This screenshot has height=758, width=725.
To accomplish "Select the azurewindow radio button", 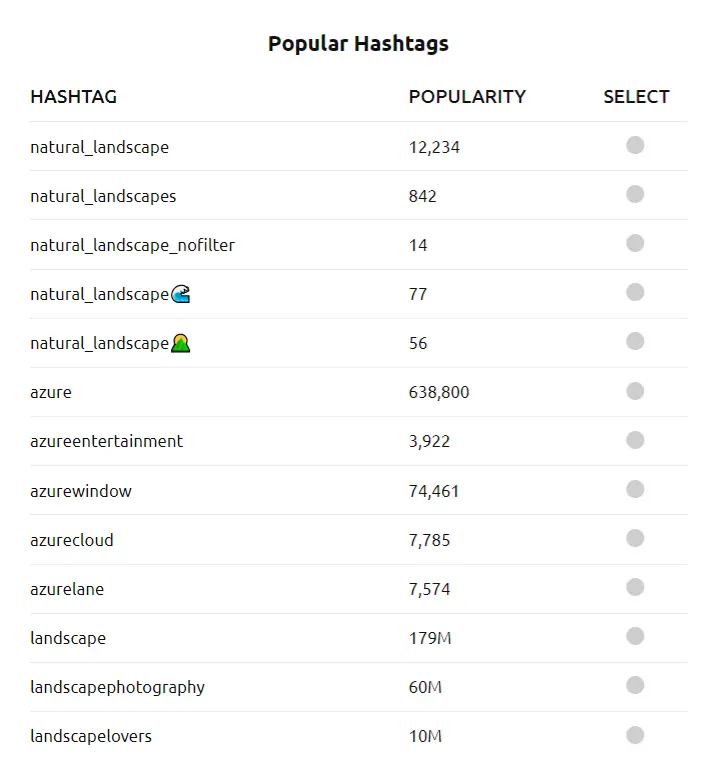I will [x=635, y=490].
